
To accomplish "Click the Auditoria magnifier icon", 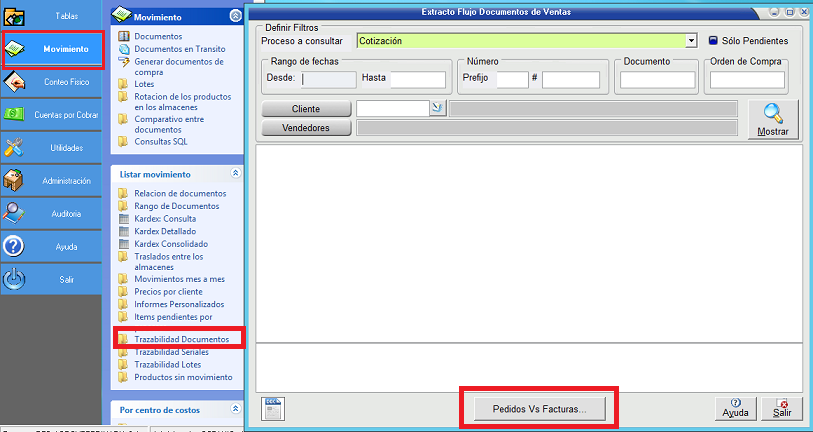I will pyautogui.click(x=15, y=214).
